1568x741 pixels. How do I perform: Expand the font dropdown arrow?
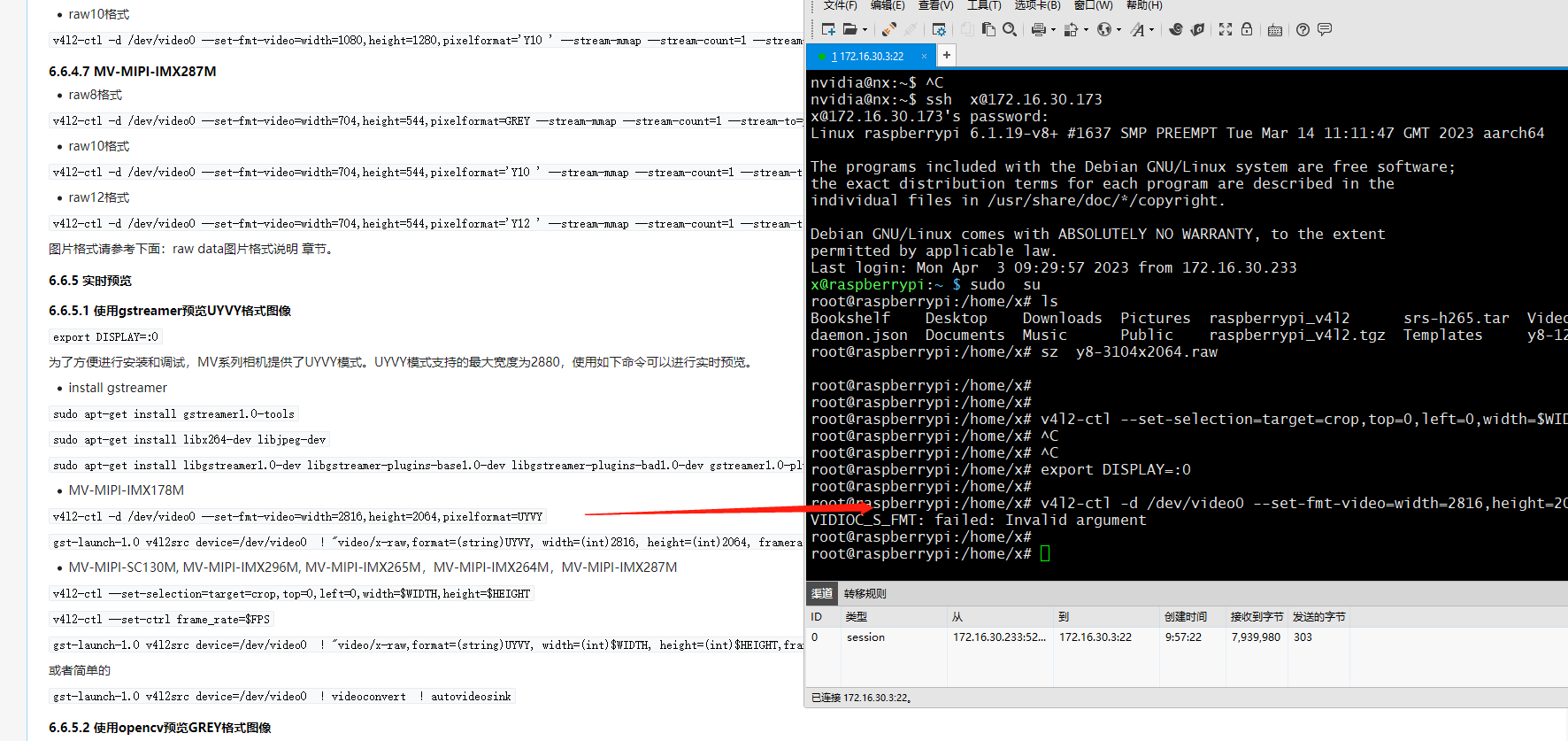[x=1151, y=30]
